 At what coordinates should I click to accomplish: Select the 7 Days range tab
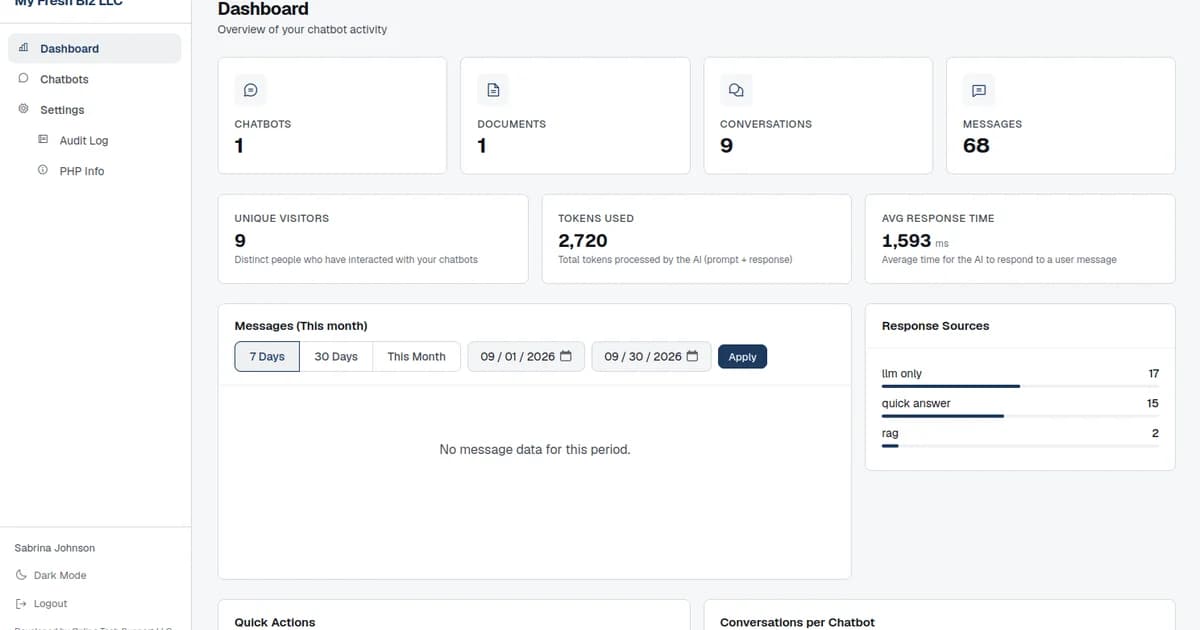267,356
